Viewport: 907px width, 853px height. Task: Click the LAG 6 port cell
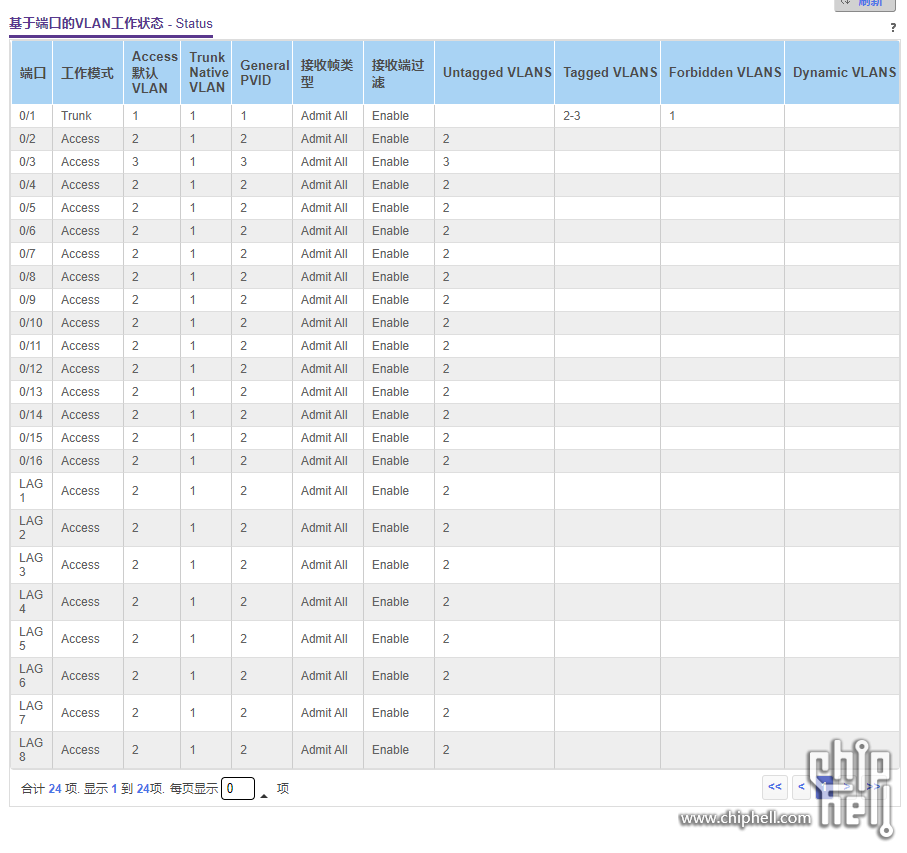pos(31,675)
